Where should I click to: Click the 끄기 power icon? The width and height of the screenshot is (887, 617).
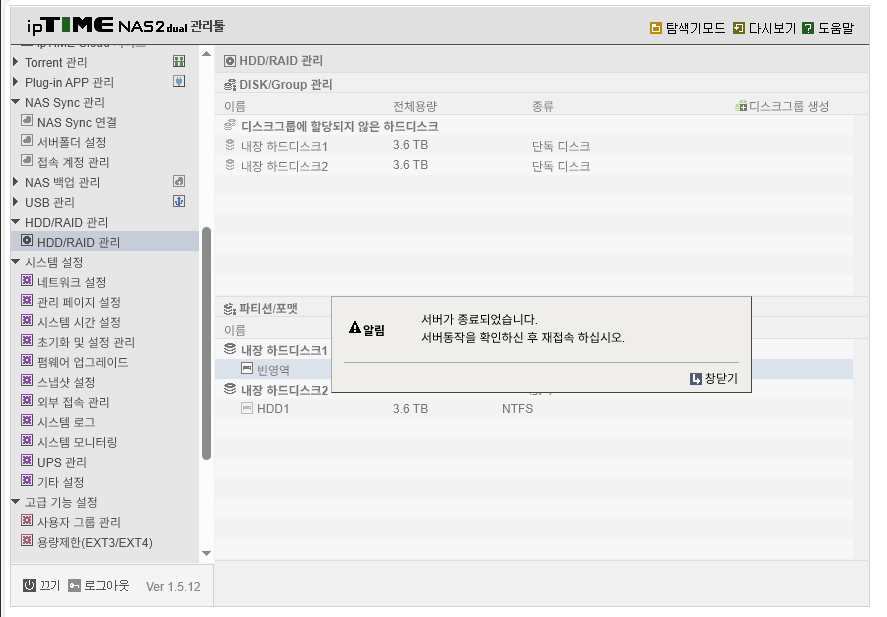[x=29, y=585]
